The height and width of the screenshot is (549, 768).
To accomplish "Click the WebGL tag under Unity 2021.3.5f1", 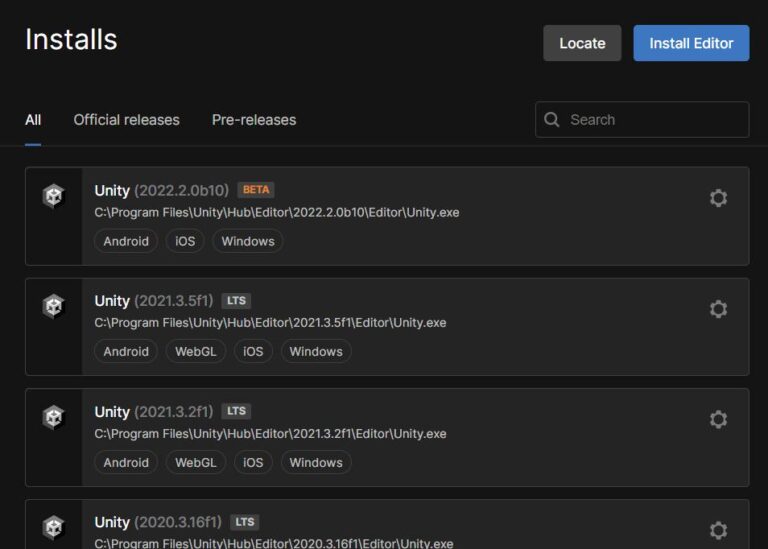I will (196, 351).
